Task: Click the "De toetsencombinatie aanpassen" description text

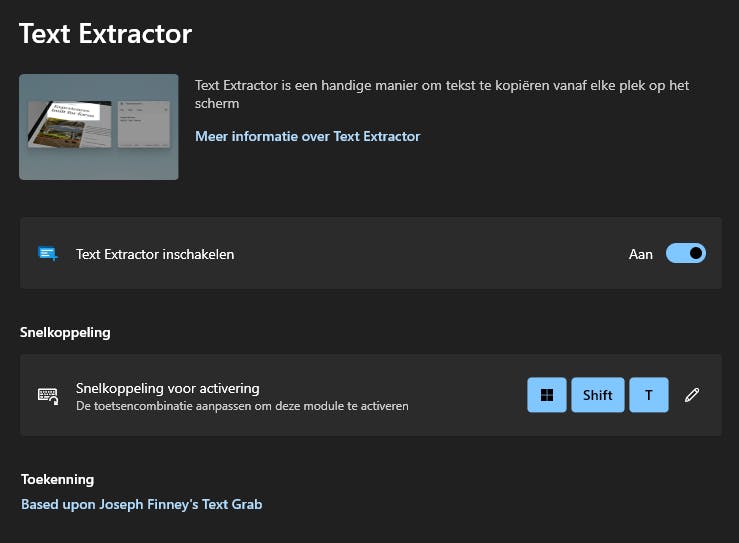Action: click(x=242, y=406)
